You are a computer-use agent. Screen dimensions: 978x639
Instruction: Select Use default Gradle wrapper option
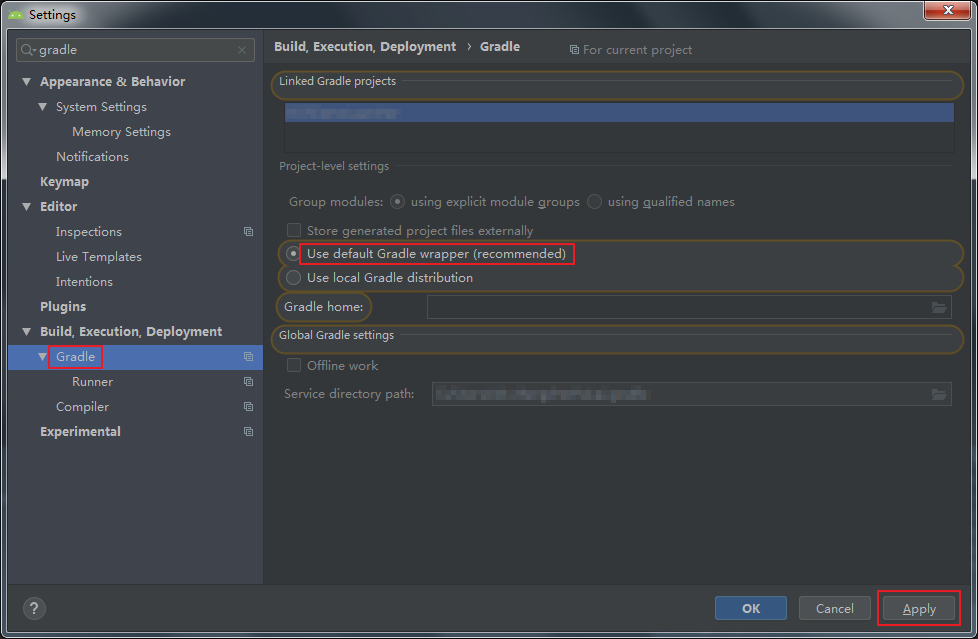click(x=293, y=254)
